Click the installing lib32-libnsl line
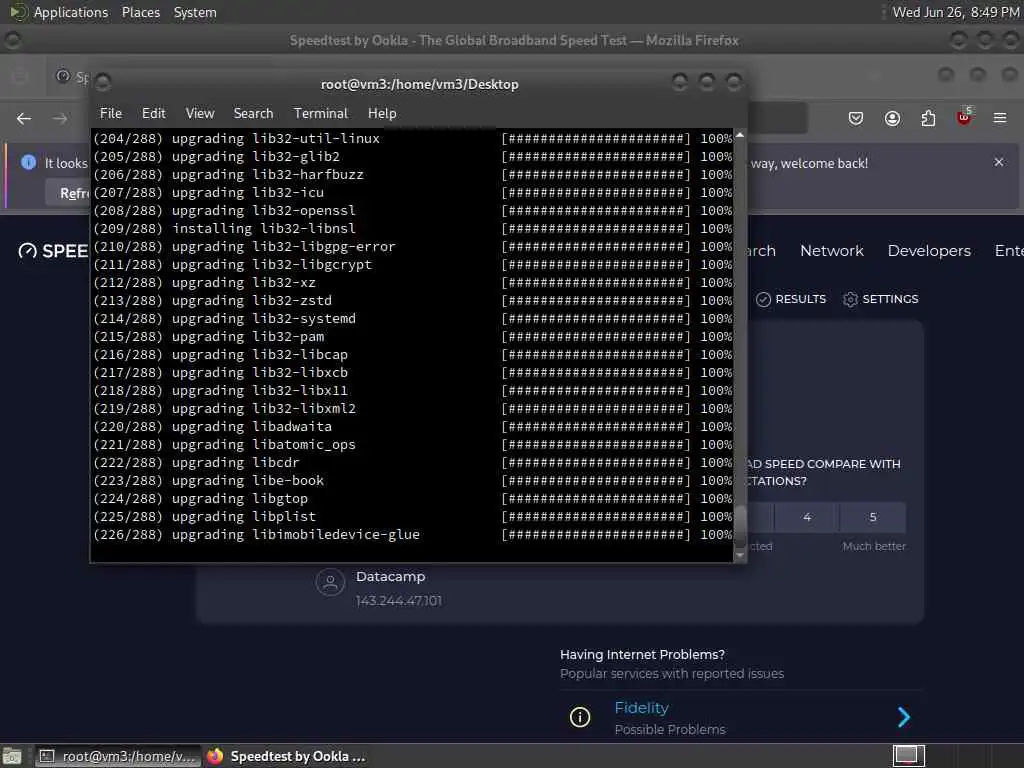 (412, 229)
